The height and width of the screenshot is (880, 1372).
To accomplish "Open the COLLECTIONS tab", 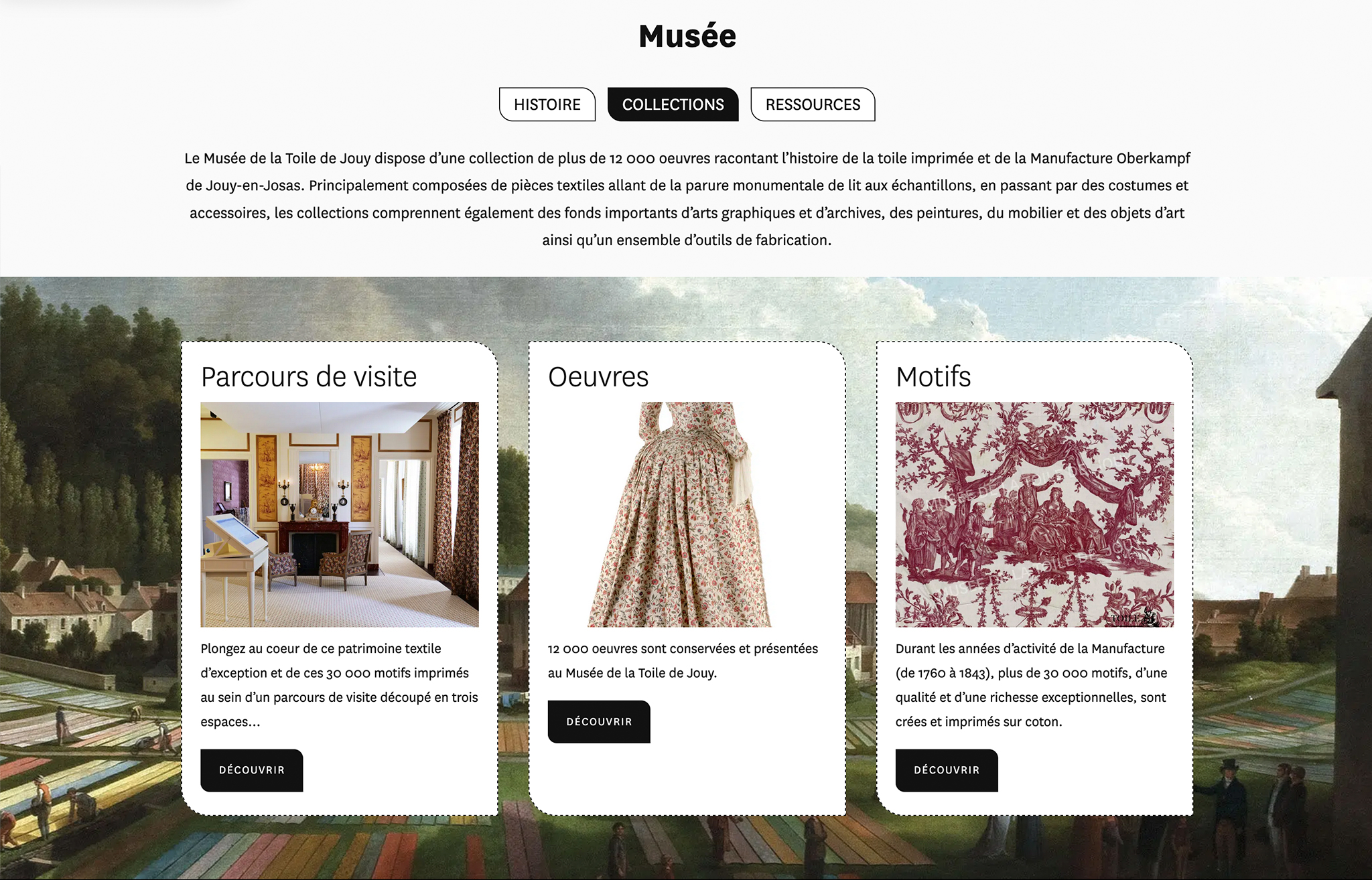I will pyautogui.click(x=673, y=104).
